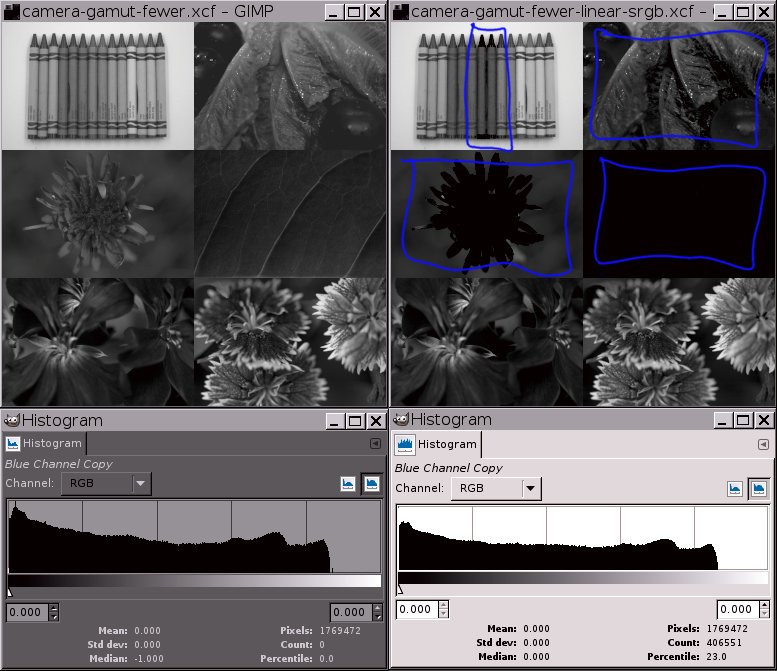Click range start field in right Histogram window
Screen dimensions: 777x671
coord(417,609)
